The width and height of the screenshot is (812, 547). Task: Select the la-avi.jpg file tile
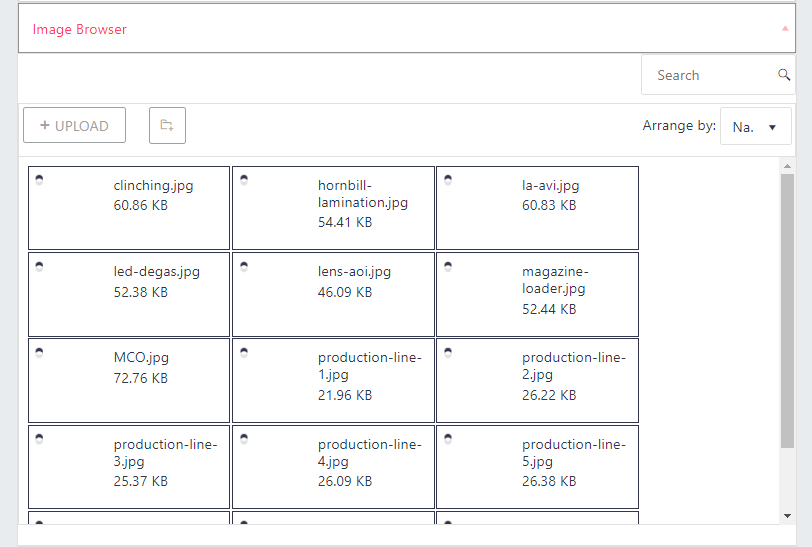537,208
